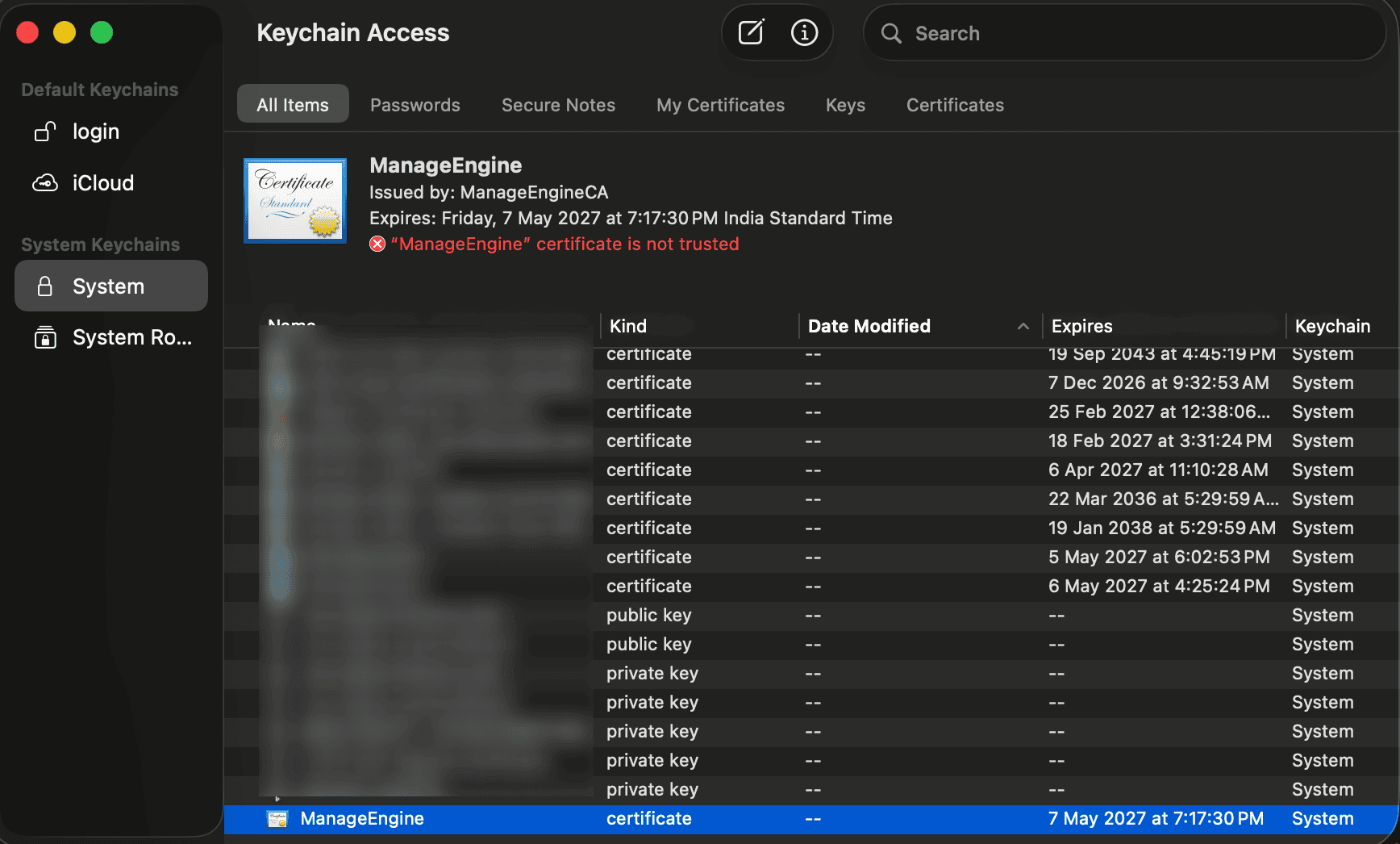This screenshot has height=844, width=1400.
Task: Click the row expiring 19 Jan 2038
Action: (x=811, y=529)
